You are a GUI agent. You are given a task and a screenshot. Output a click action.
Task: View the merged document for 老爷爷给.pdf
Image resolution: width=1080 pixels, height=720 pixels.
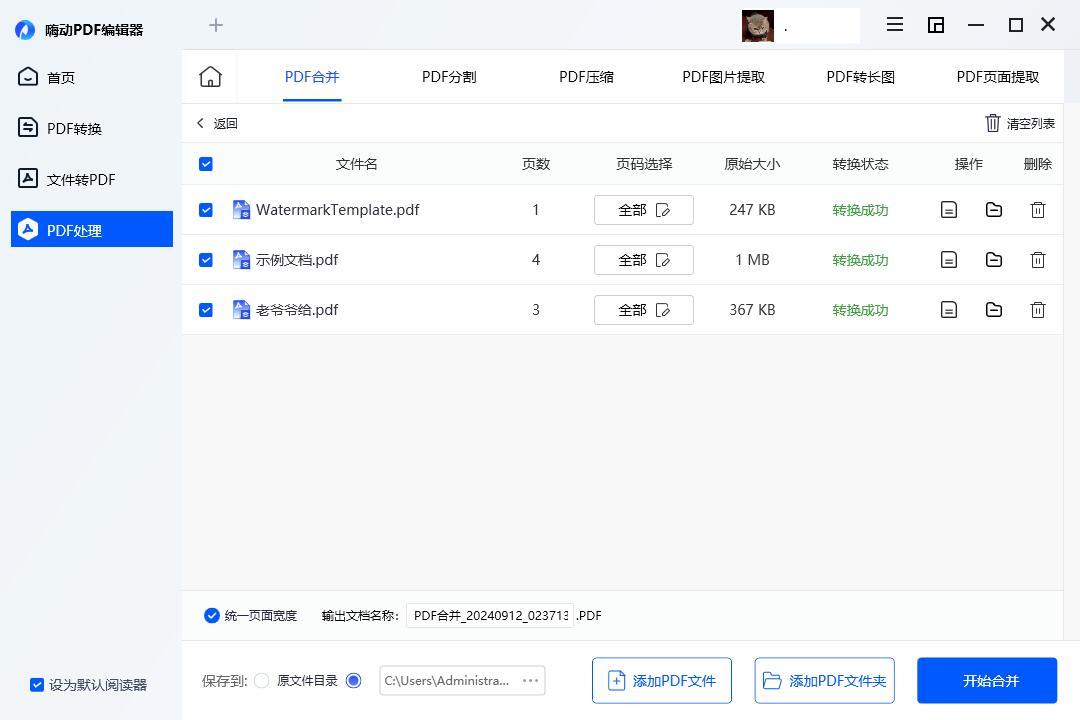(x=948, y=310)
